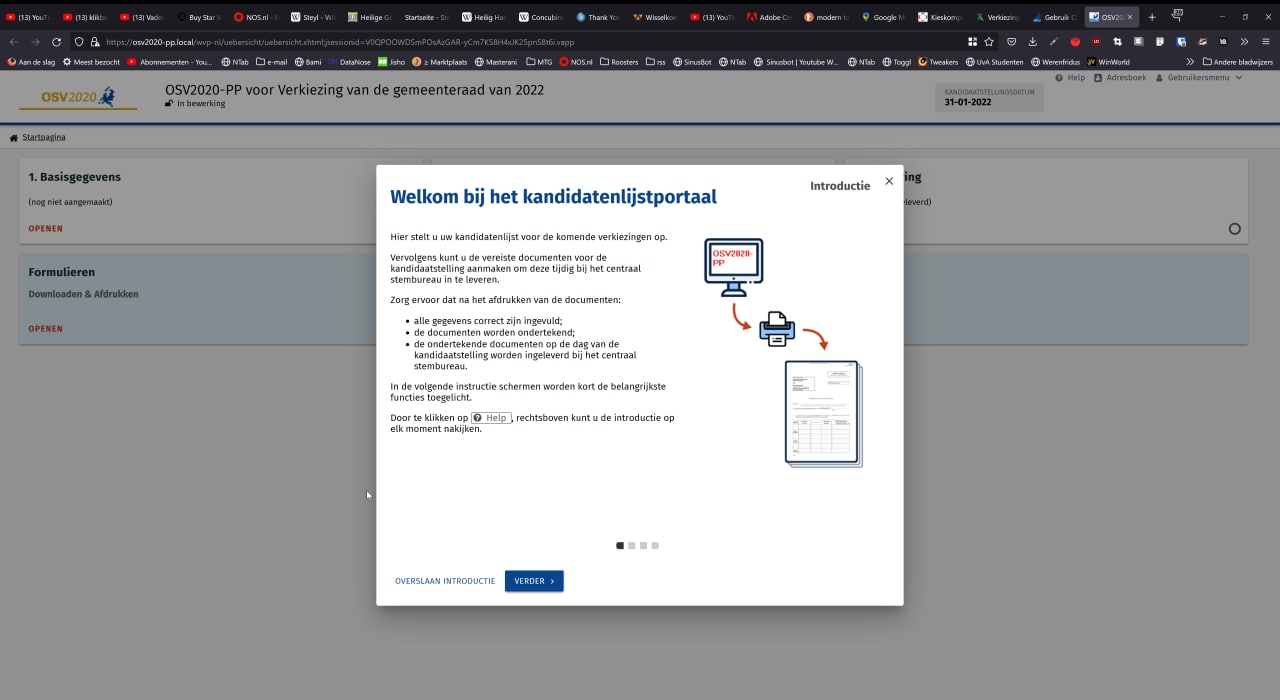Select the second intro page indicator dot
The image size is (1280, 700).
point(632,546)
